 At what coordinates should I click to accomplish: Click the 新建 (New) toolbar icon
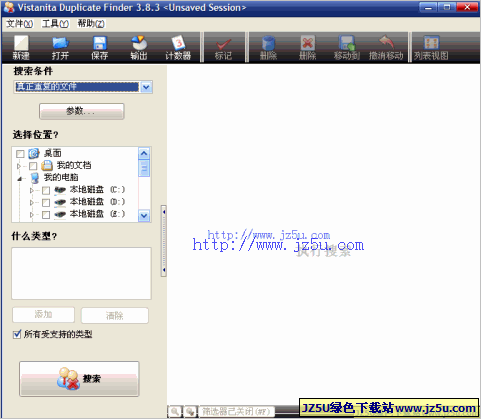[x=21, y=43]
